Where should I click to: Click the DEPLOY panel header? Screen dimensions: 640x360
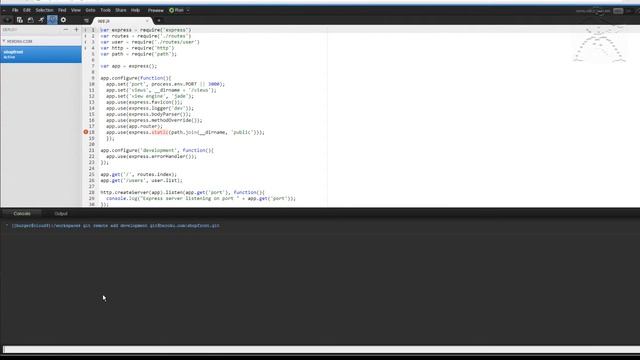(x=10, y=30)
